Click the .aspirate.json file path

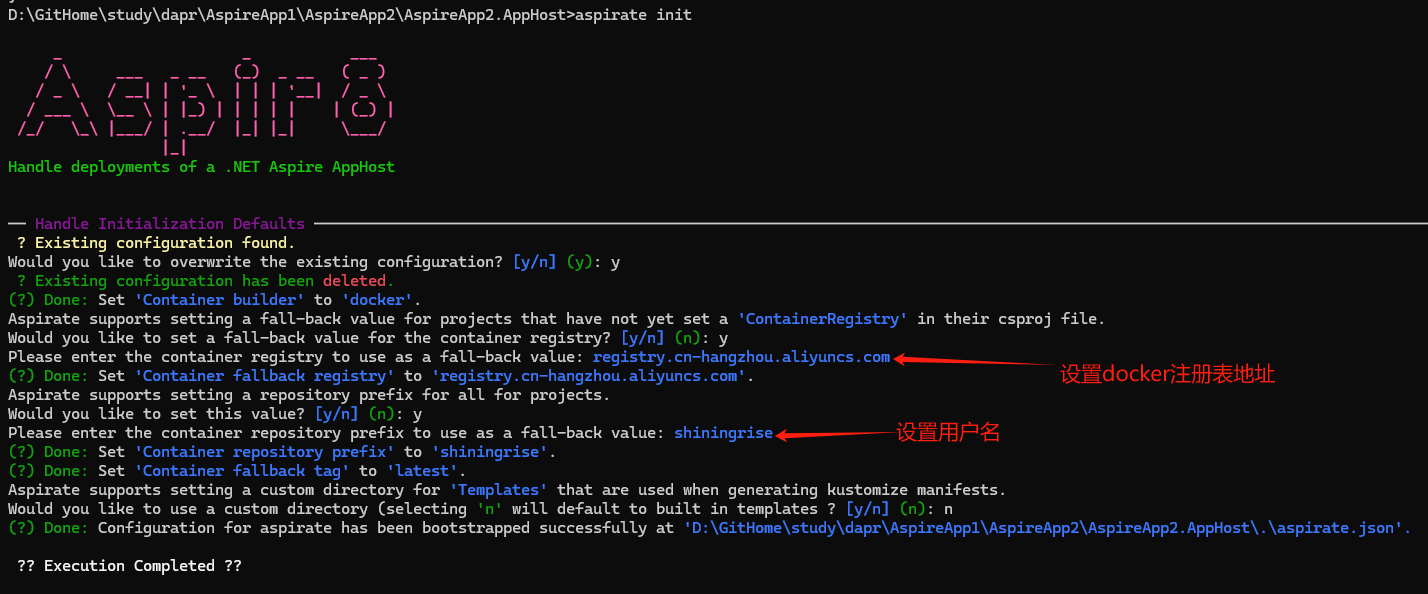coord(1043,528)
